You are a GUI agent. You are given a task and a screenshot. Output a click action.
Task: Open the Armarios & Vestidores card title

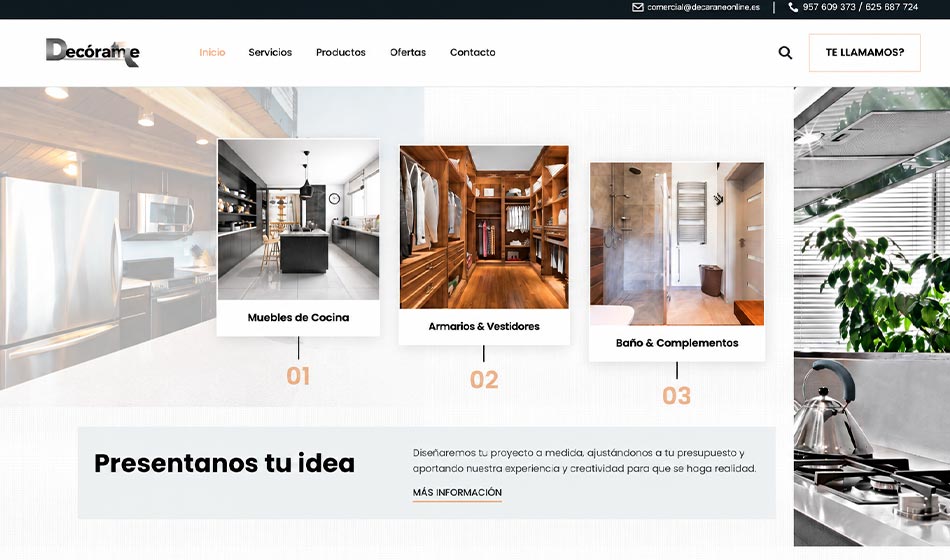[484, 326]
